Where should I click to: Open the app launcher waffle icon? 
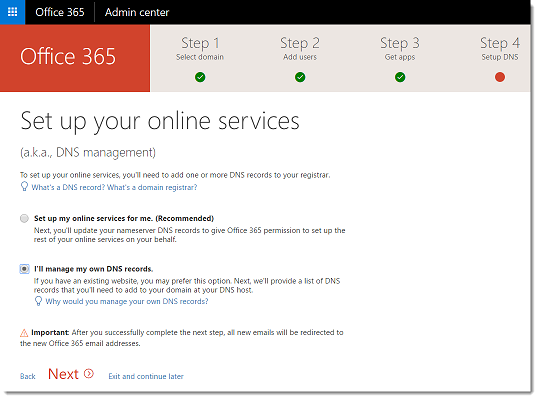[12, 12]
